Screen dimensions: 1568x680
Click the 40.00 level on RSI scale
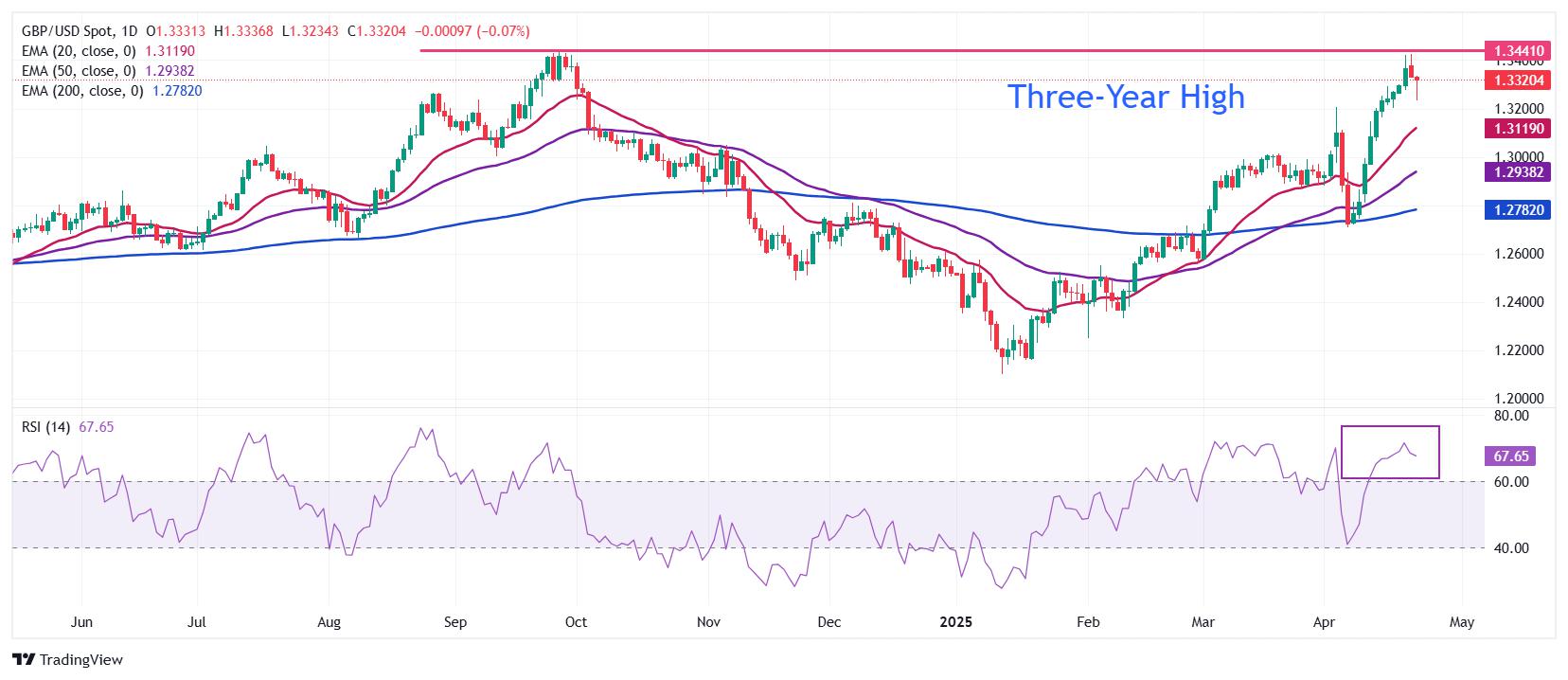1510,548
